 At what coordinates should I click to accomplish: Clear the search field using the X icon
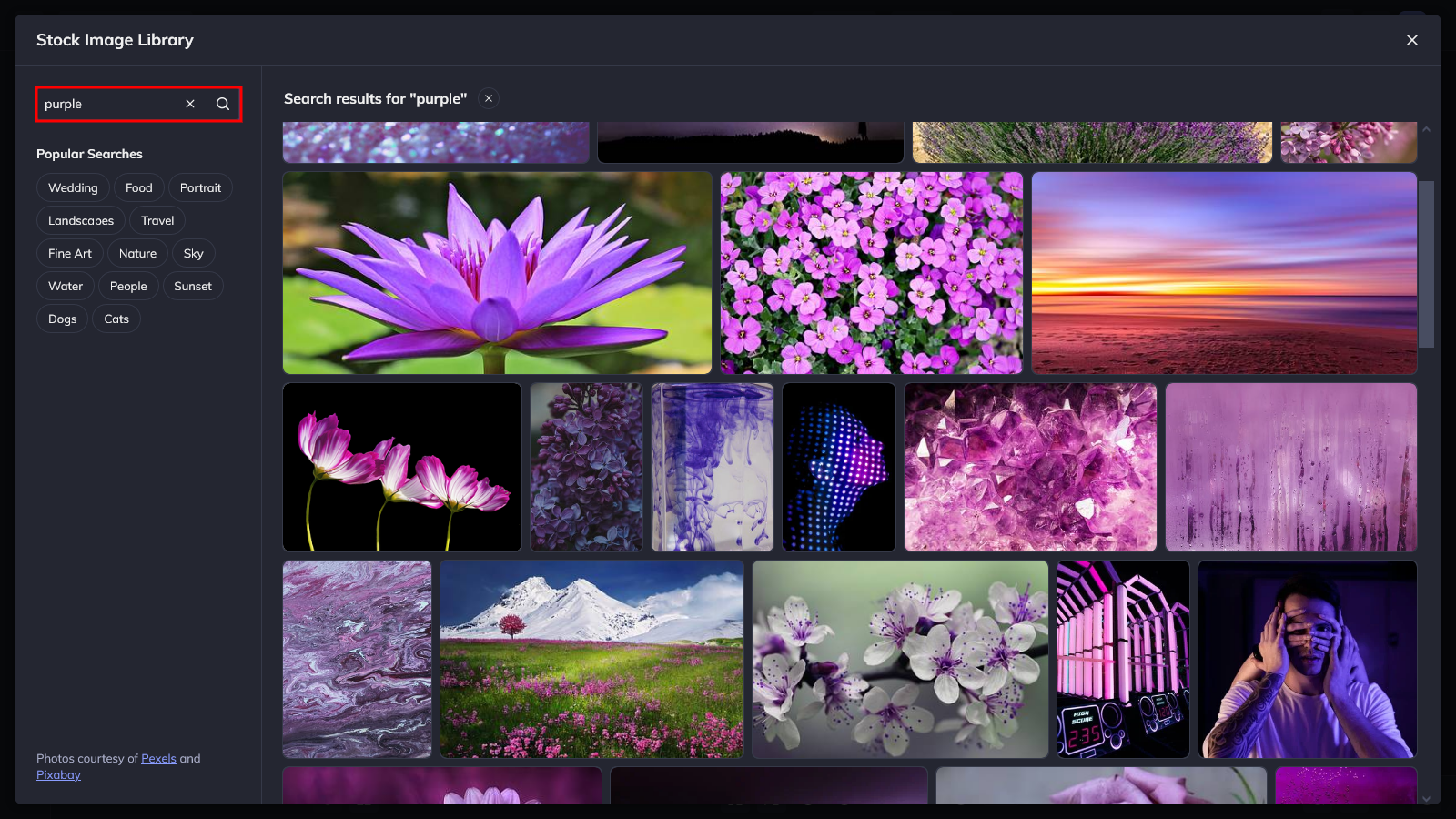click(190, 104)
